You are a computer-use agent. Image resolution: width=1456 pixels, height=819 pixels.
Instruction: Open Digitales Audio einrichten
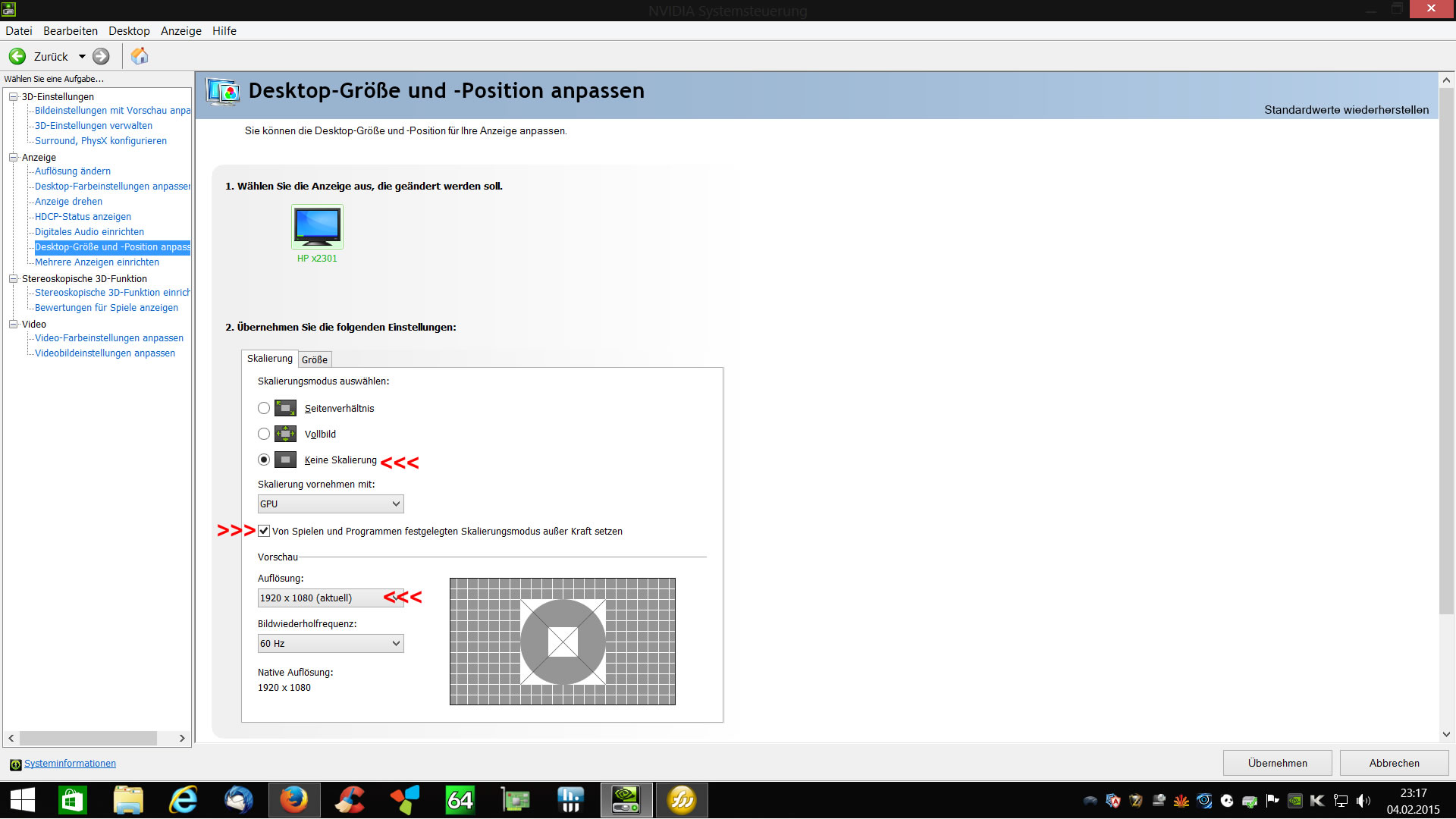pos(89,232)
